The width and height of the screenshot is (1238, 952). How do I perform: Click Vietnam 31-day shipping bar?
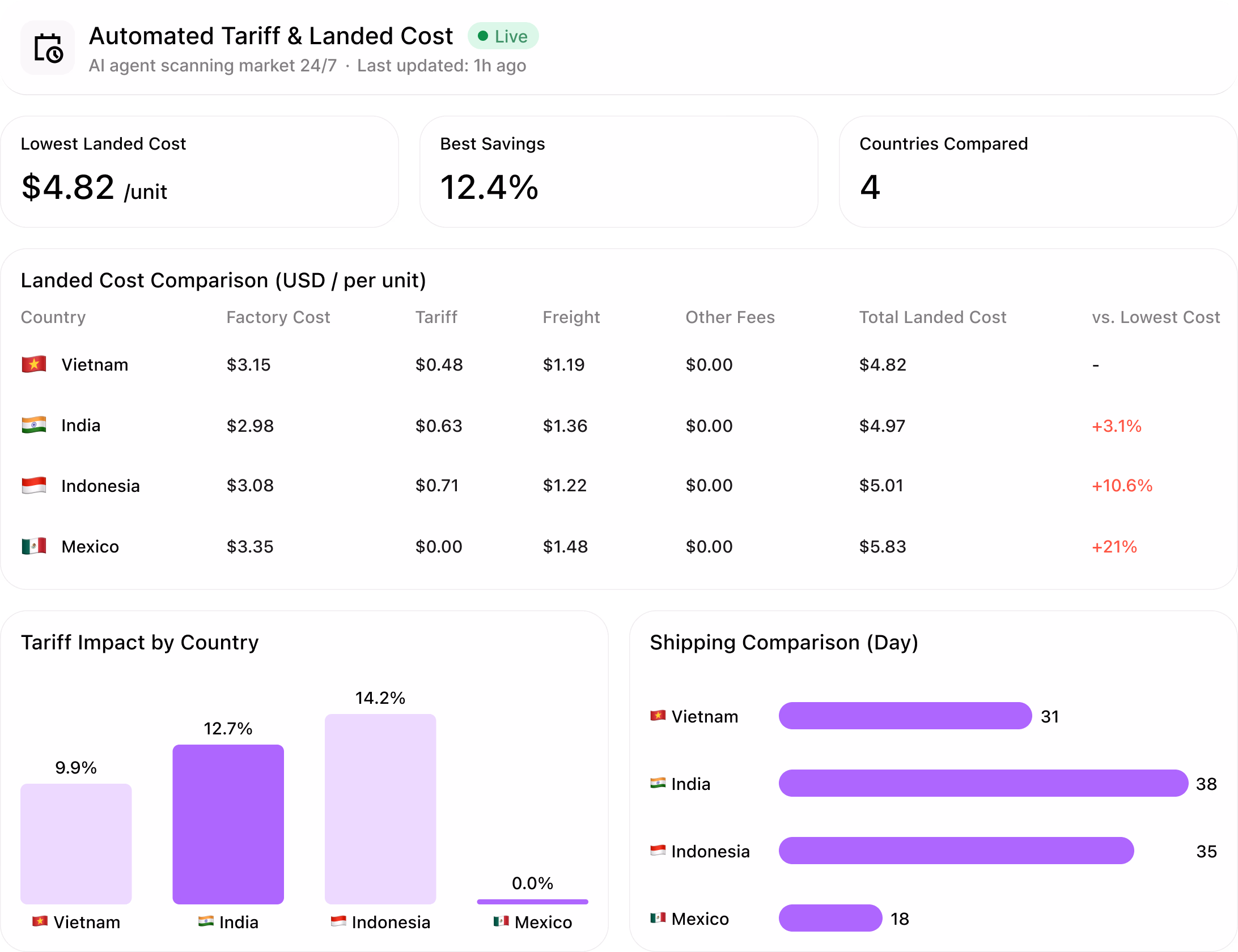click(905, 716)
